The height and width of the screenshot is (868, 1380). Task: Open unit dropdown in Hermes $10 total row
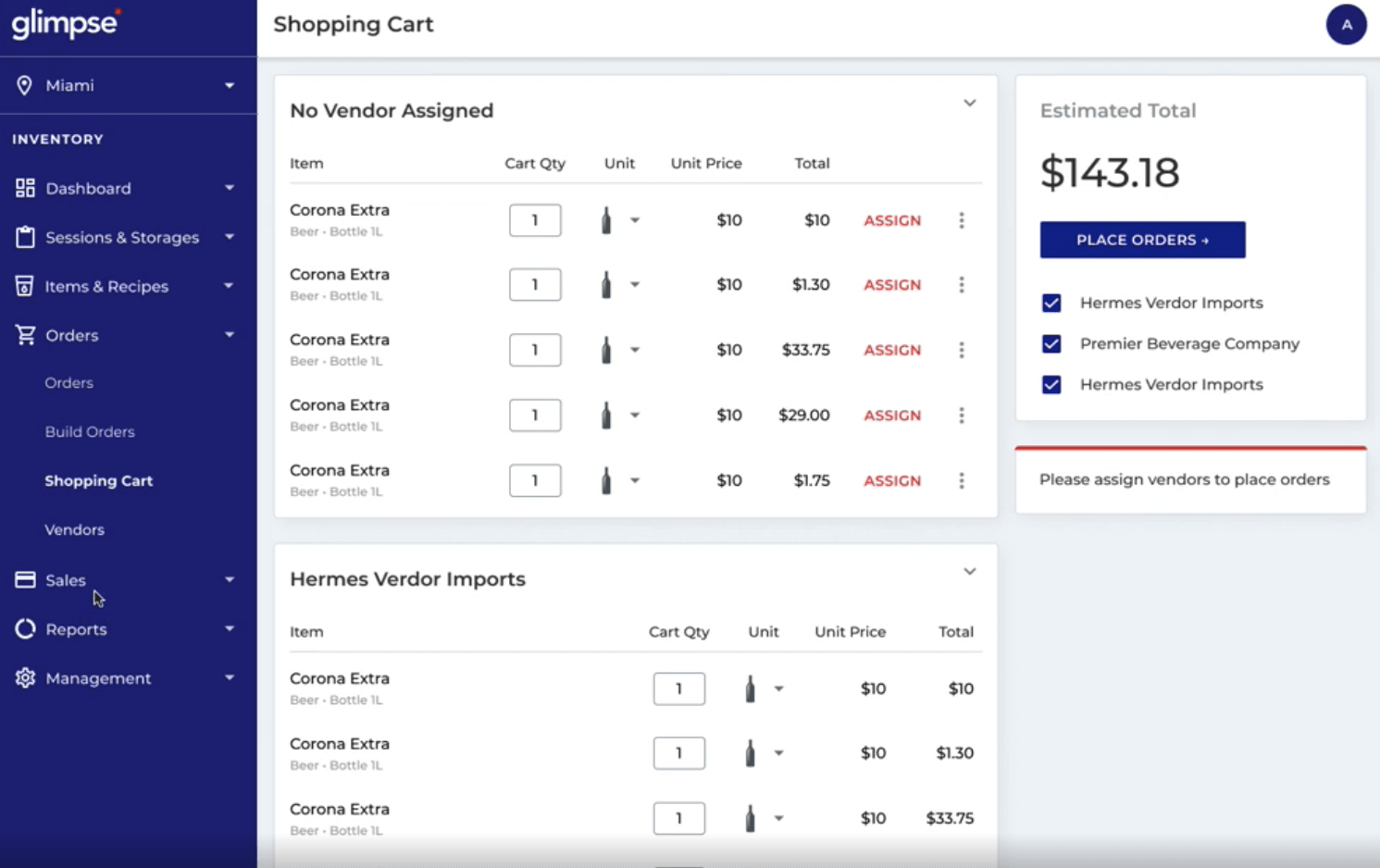coord(779,688)
